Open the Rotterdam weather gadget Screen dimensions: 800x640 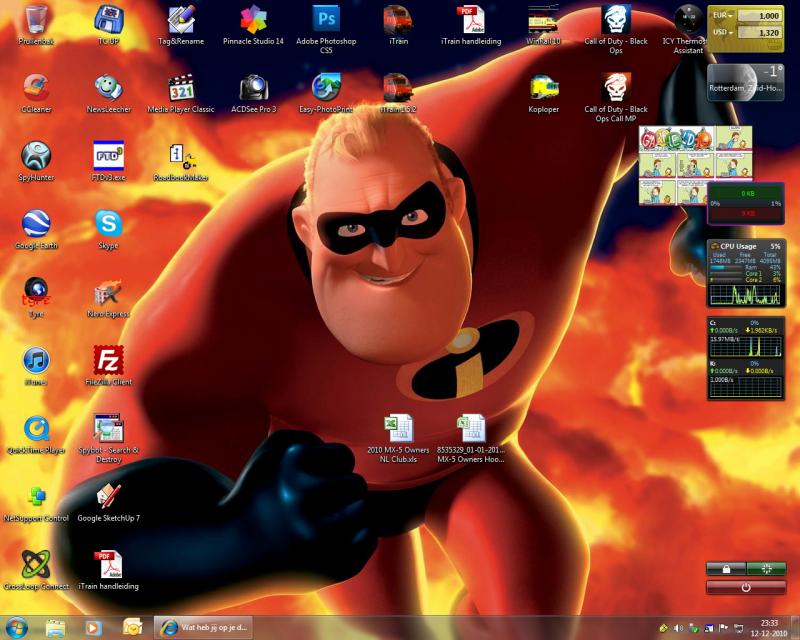745,82
